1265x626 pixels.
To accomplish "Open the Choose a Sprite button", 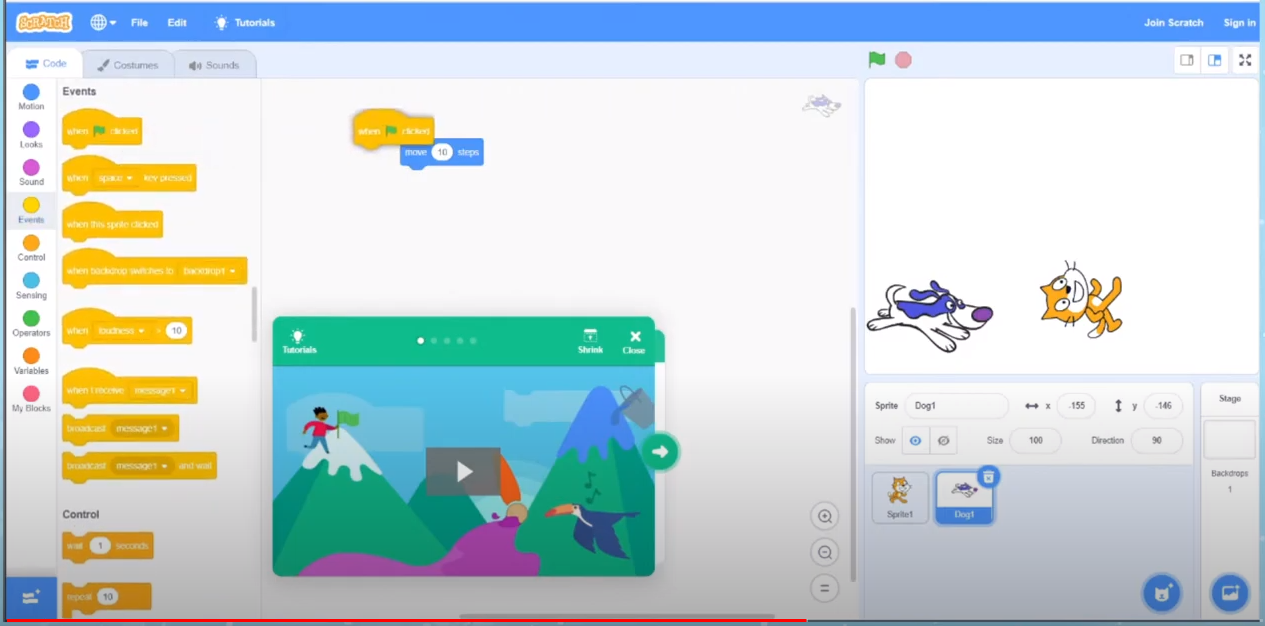I will 1161,592.
